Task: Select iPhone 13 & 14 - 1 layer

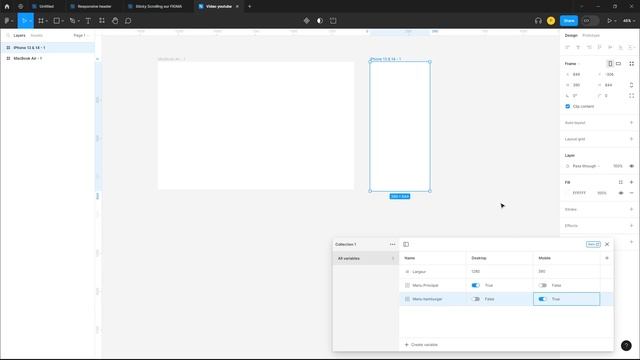Action: (47, 48)
